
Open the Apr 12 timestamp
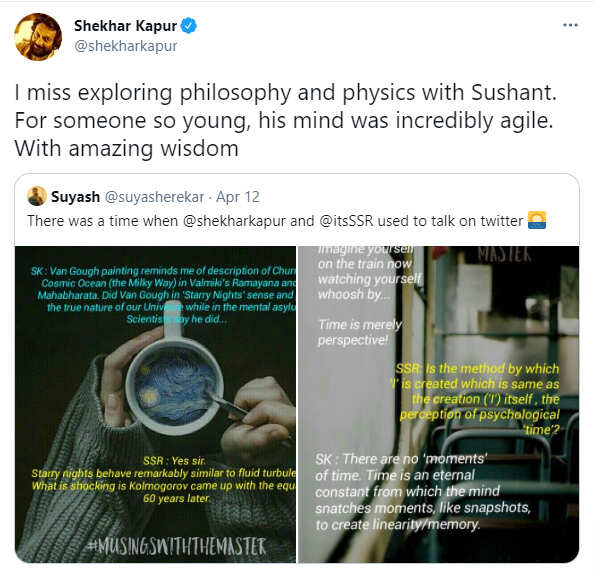click(238, 197)
